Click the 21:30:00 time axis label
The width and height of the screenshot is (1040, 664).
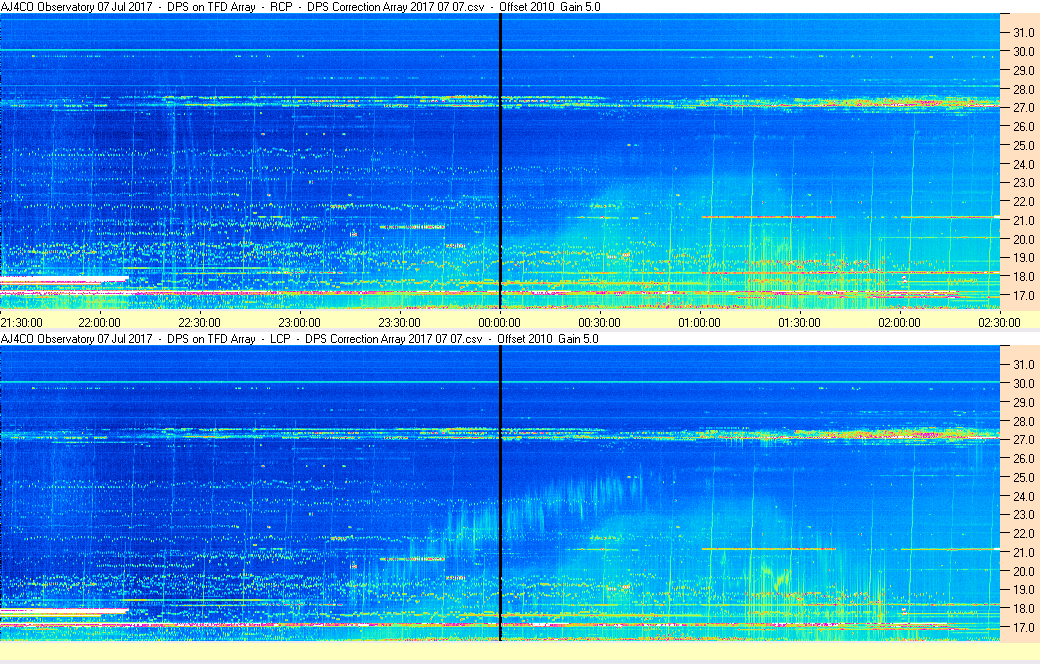click(21, 322)
